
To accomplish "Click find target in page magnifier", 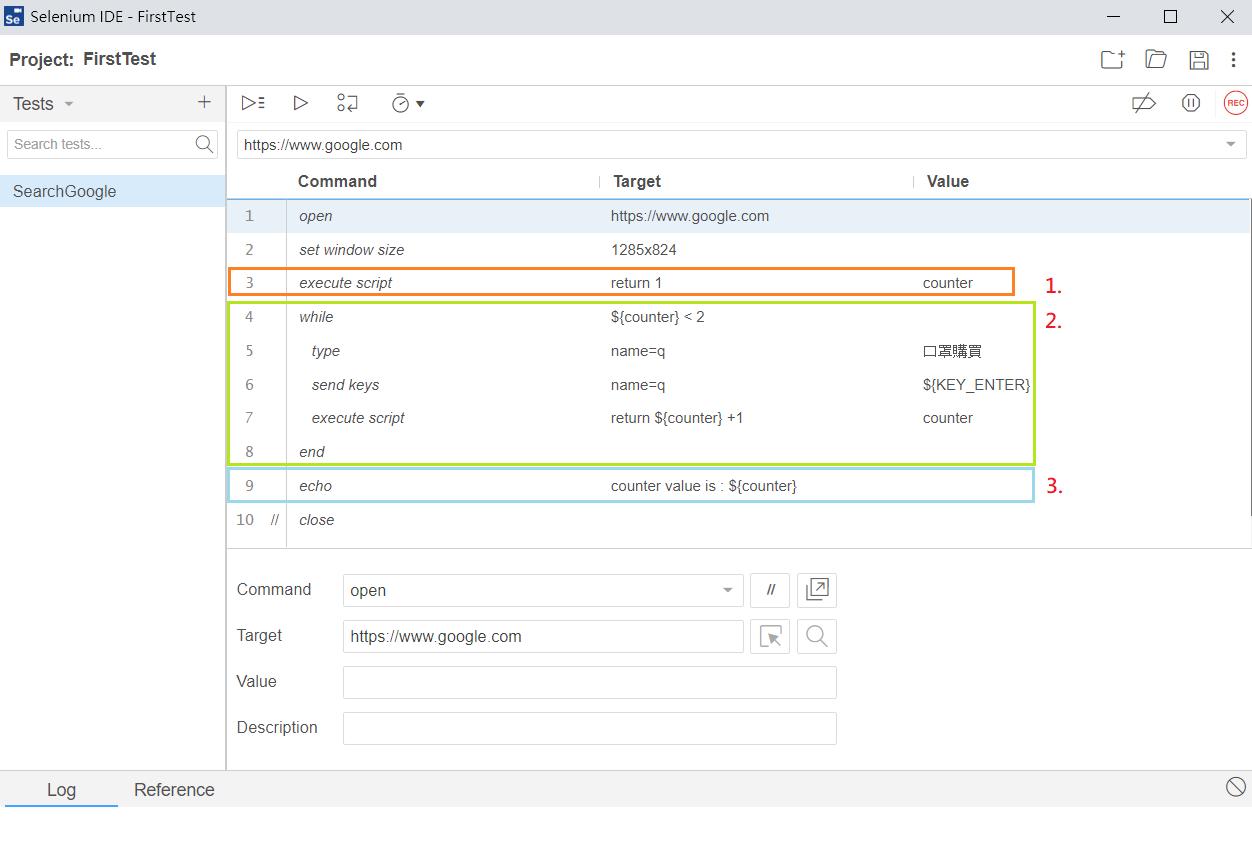I will pos(817,636).
